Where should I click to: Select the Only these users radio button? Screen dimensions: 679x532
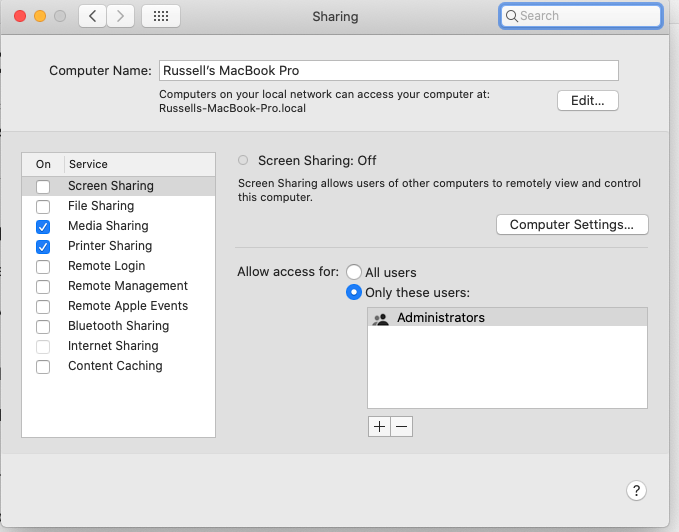coord(354,292)
